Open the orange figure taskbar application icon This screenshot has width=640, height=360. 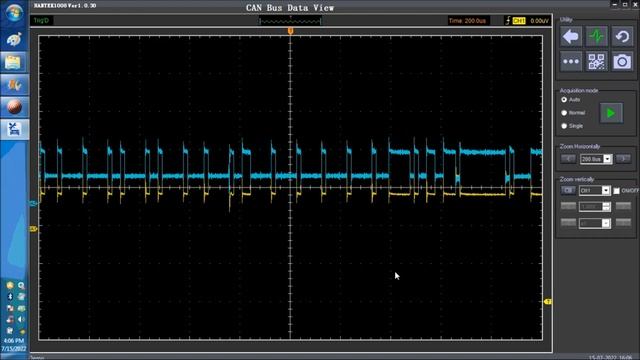click(x=14, y=85)
